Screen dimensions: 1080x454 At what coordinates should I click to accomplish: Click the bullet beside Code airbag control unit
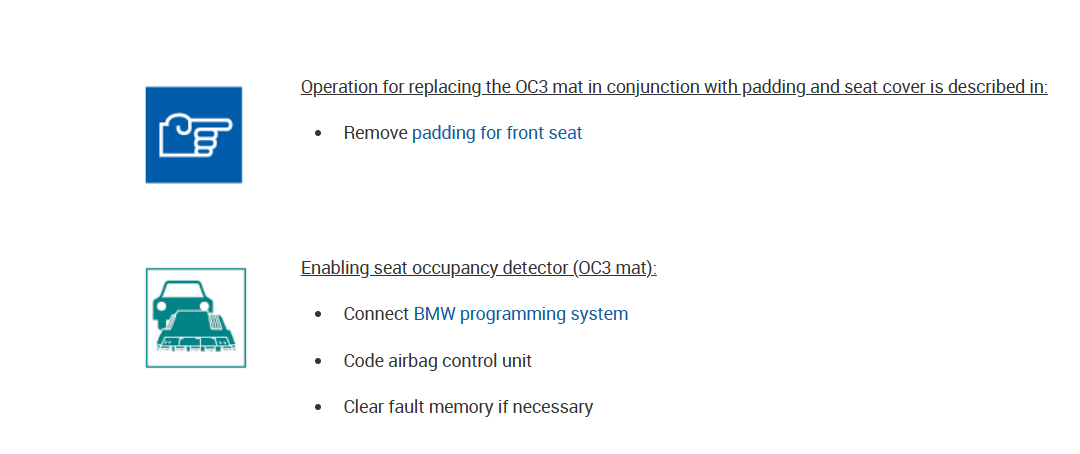[318, 362]
